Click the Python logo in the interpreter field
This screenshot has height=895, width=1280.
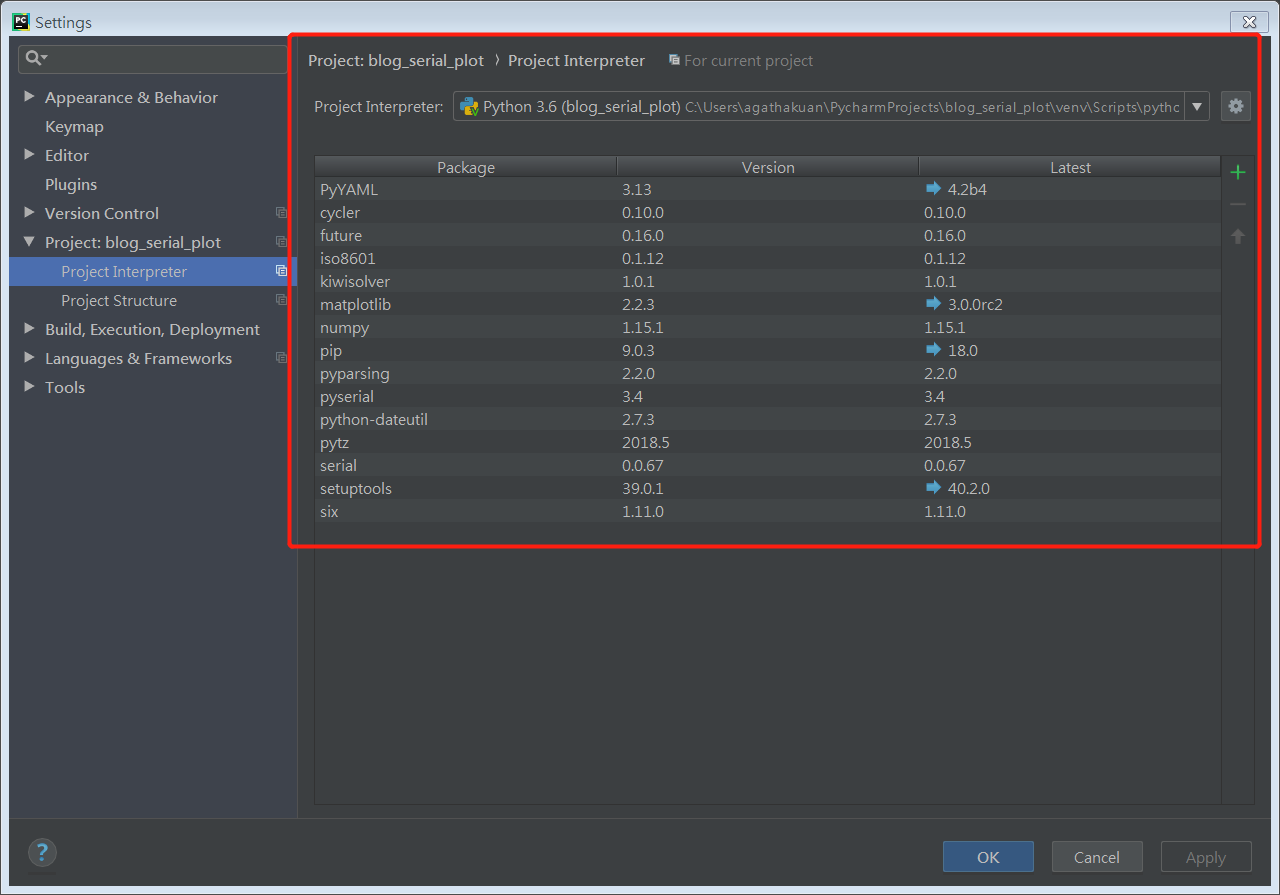[x=470, y=105]
